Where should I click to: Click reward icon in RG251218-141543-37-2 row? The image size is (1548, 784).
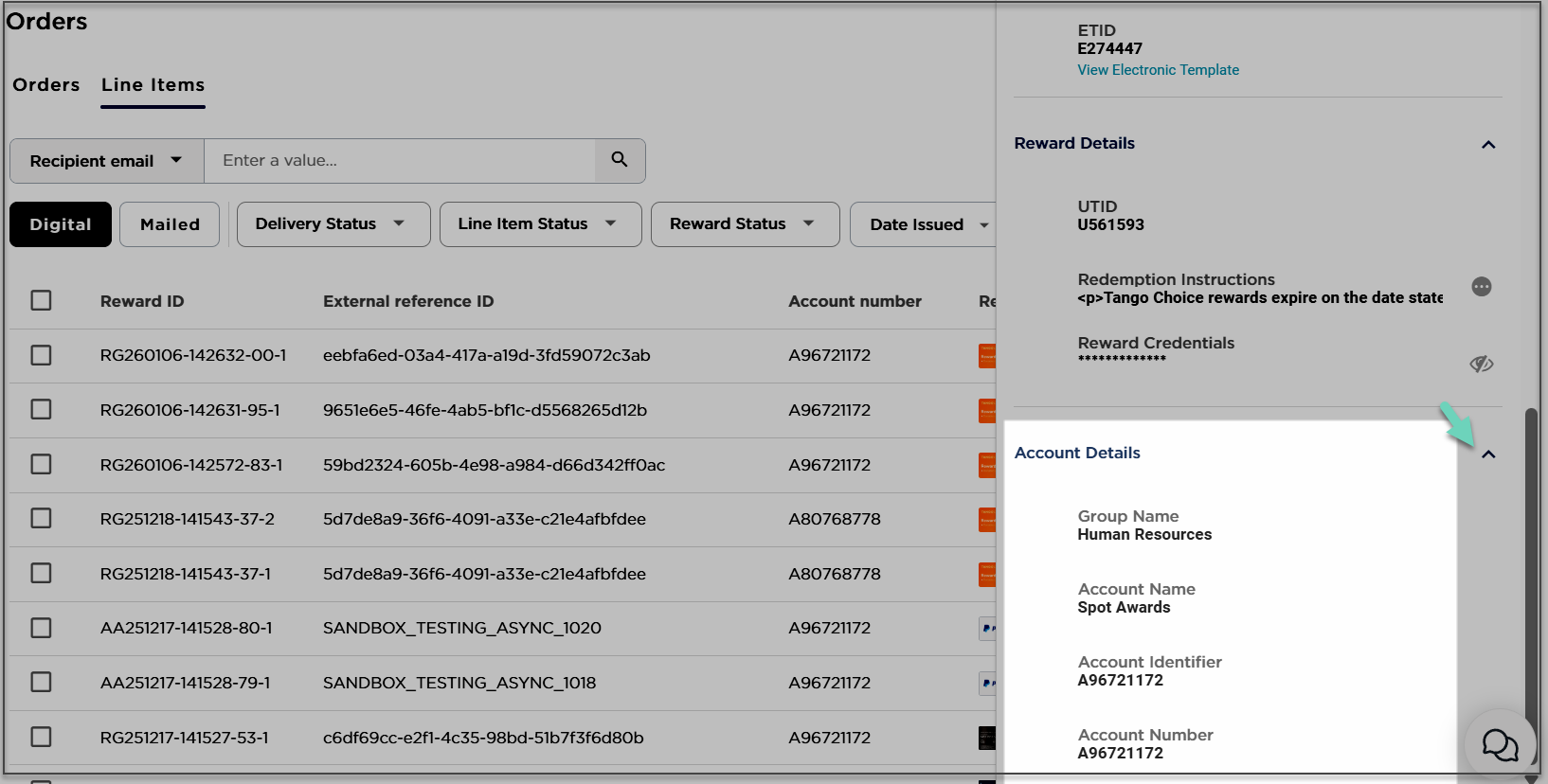(x=987, y=520)
